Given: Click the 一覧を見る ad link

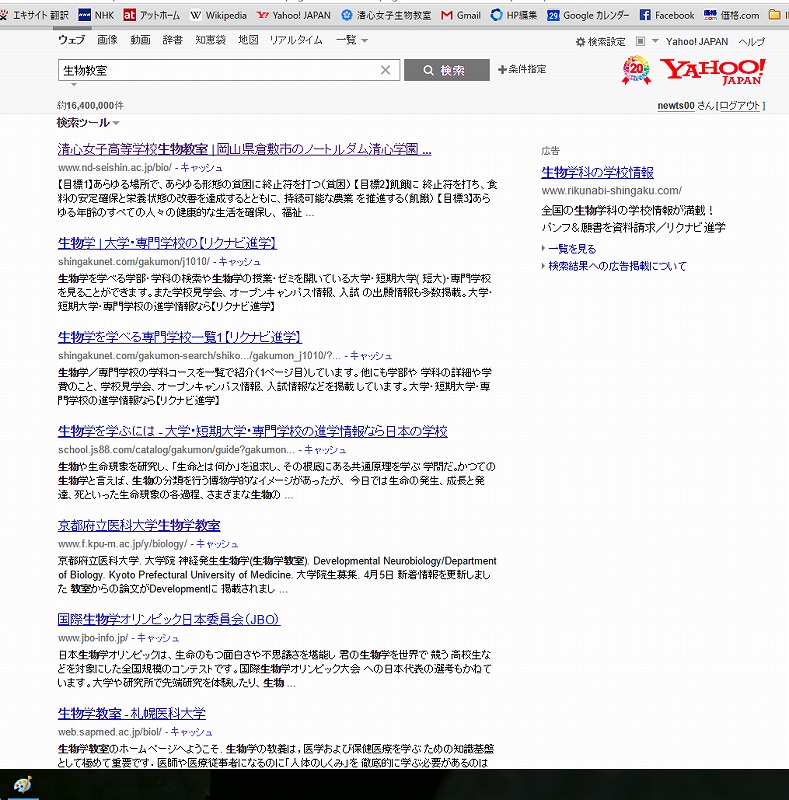Looking at the screenshot, I should coord(572,249).
